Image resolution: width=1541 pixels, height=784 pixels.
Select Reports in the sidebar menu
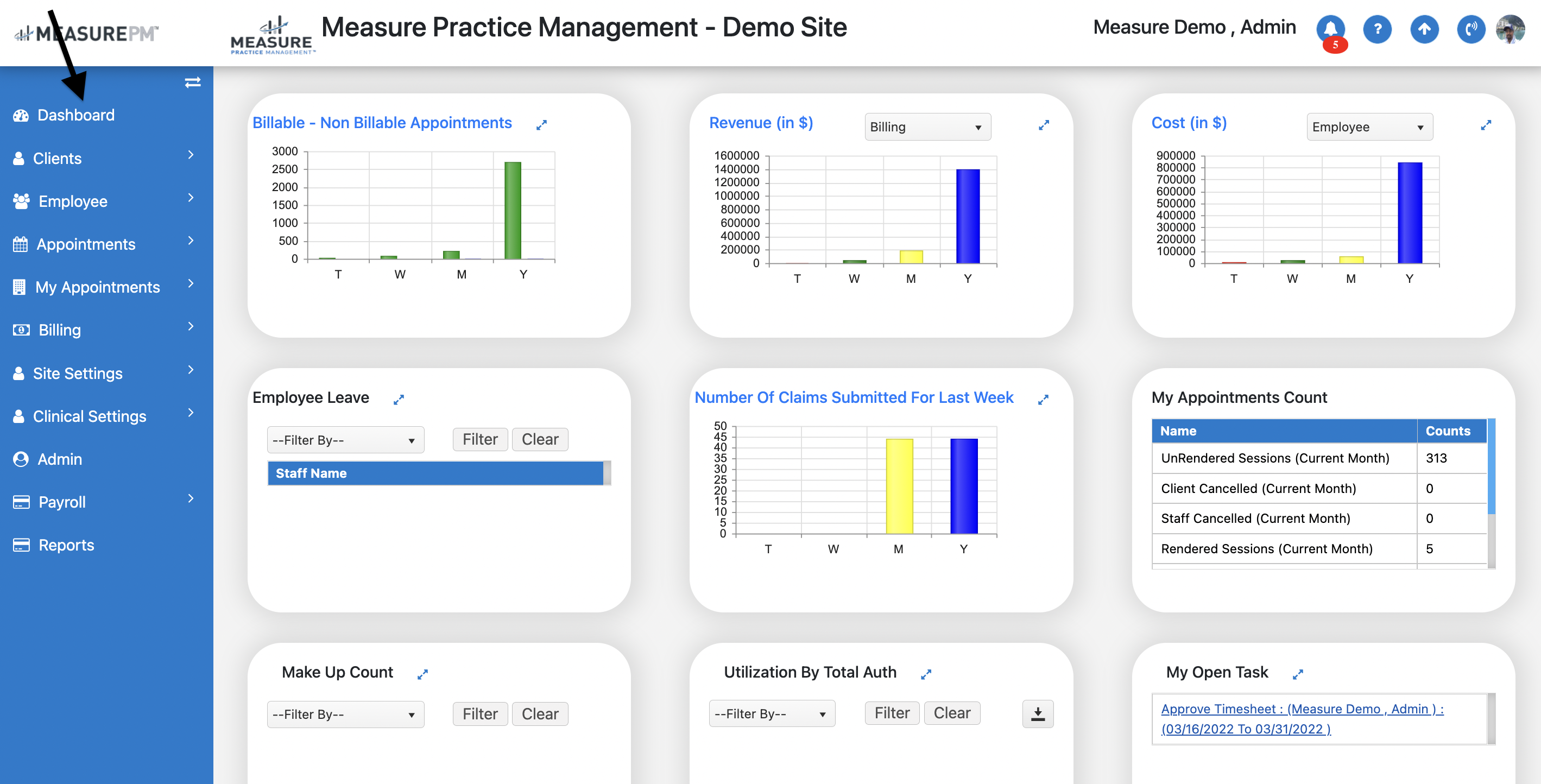(x=66, y=545)
